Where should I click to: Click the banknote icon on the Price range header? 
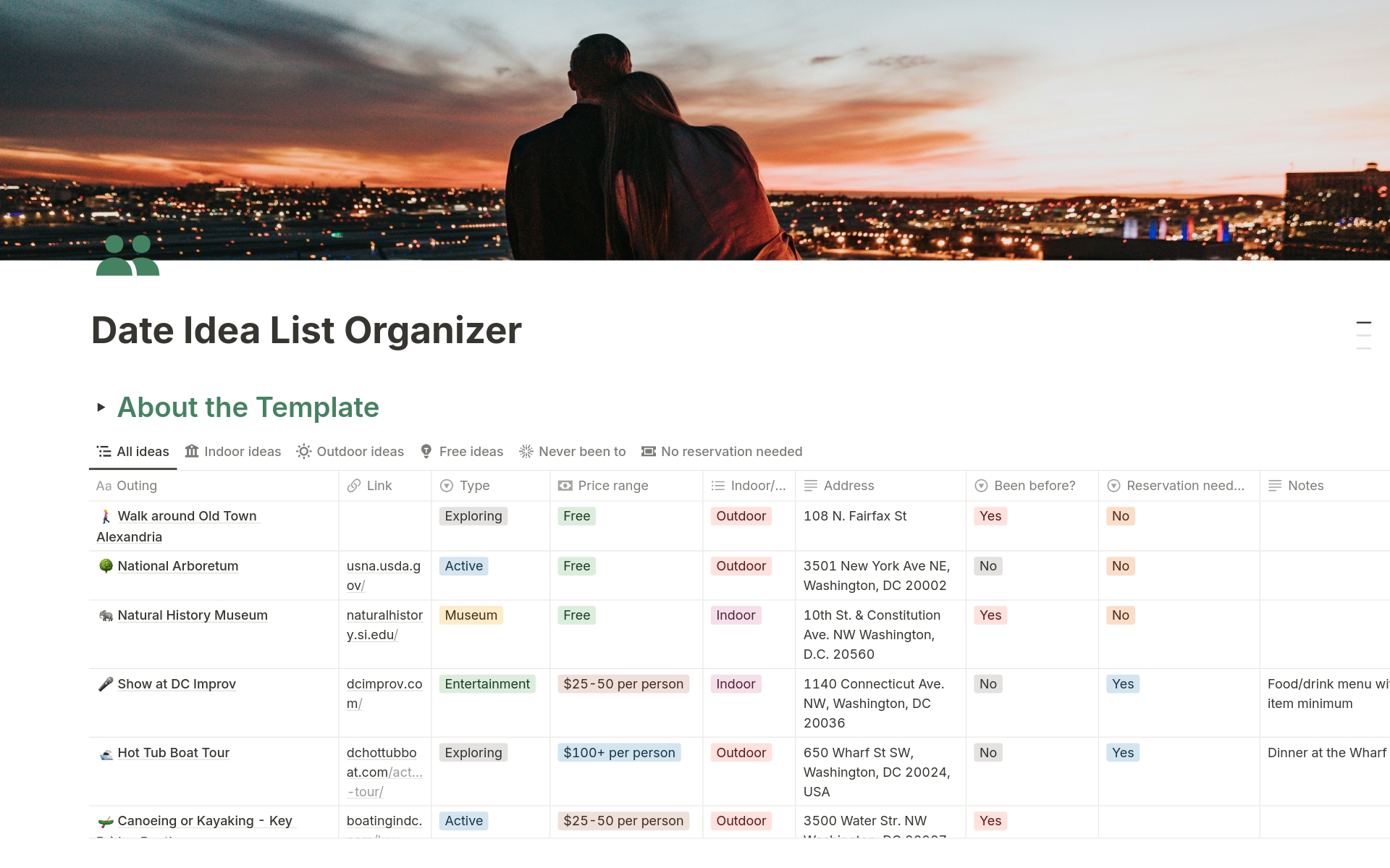566,486
